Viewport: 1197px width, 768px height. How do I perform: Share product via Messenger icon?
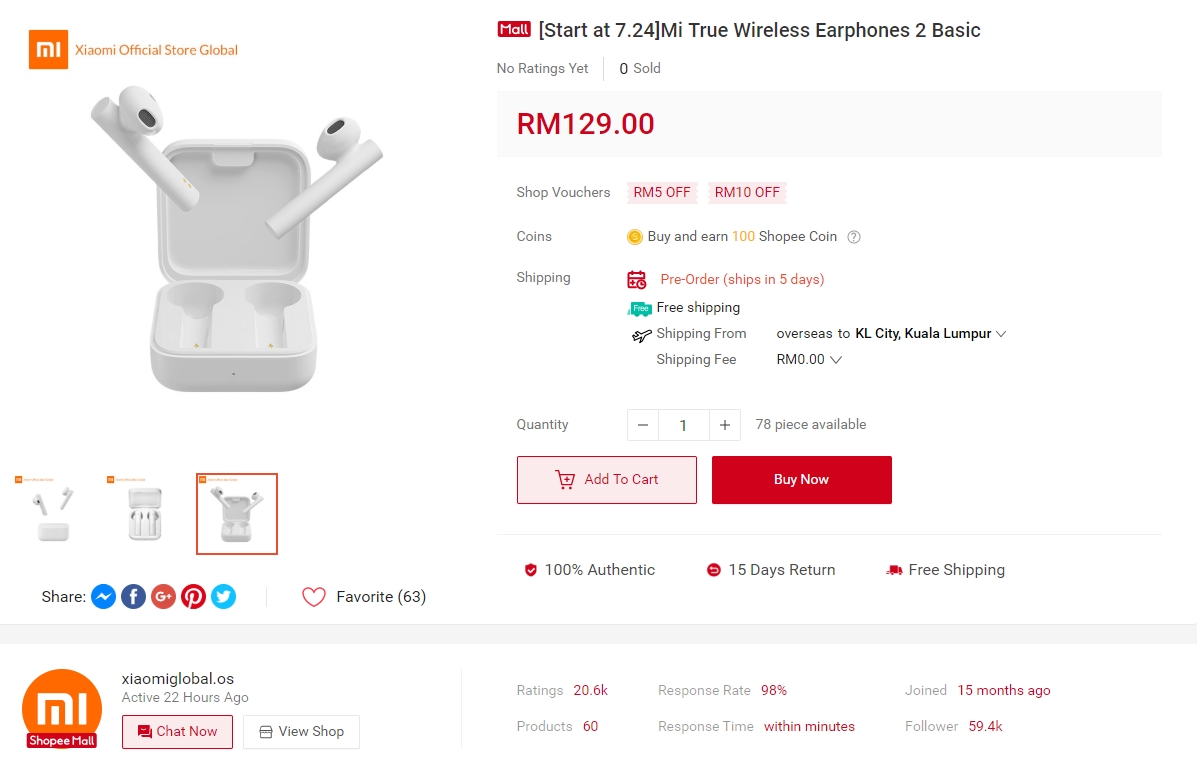103,597
